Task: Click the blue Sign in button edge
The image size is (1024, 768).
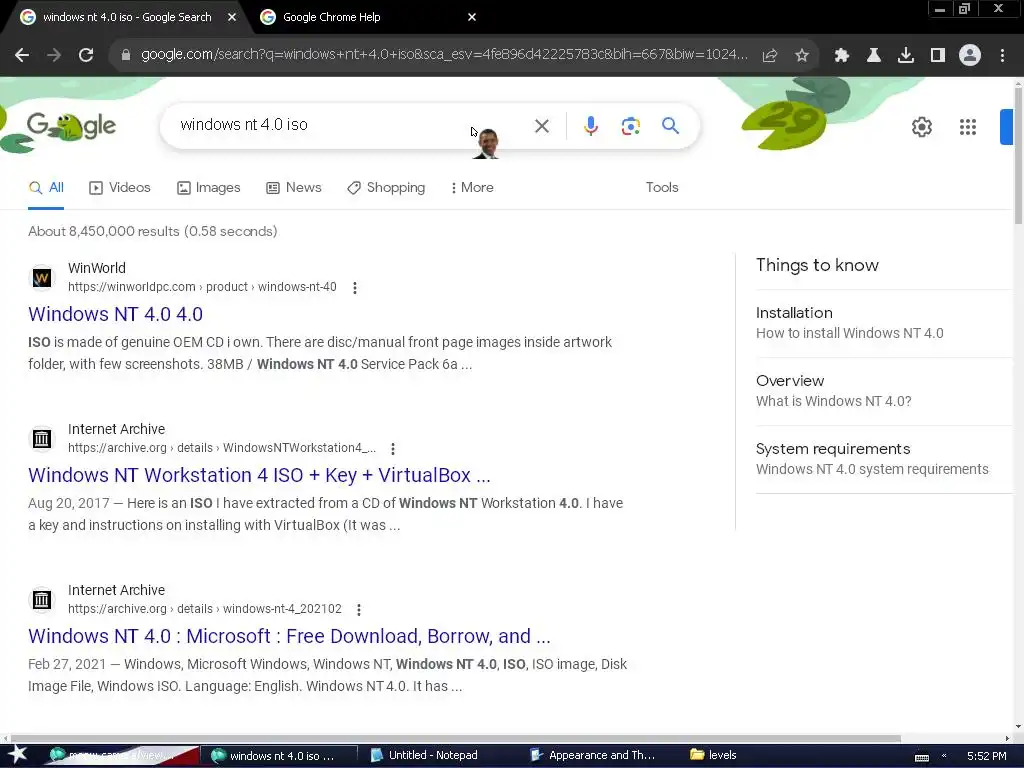Action: tap(1006, 127)
